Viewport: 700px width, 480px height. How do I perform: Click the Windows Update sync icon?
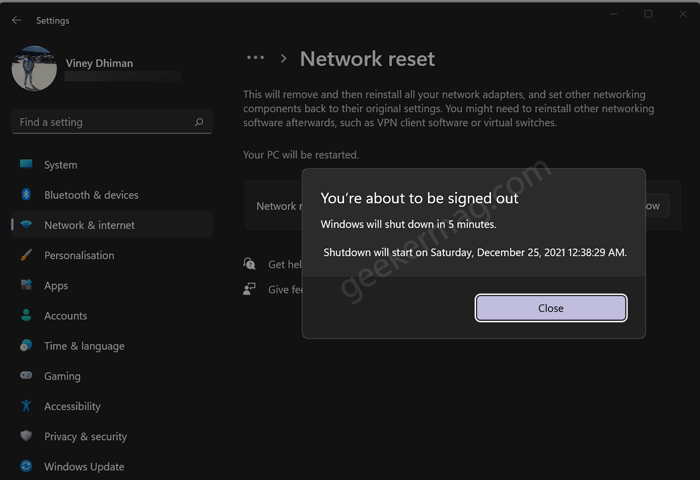tap(26, 466)
